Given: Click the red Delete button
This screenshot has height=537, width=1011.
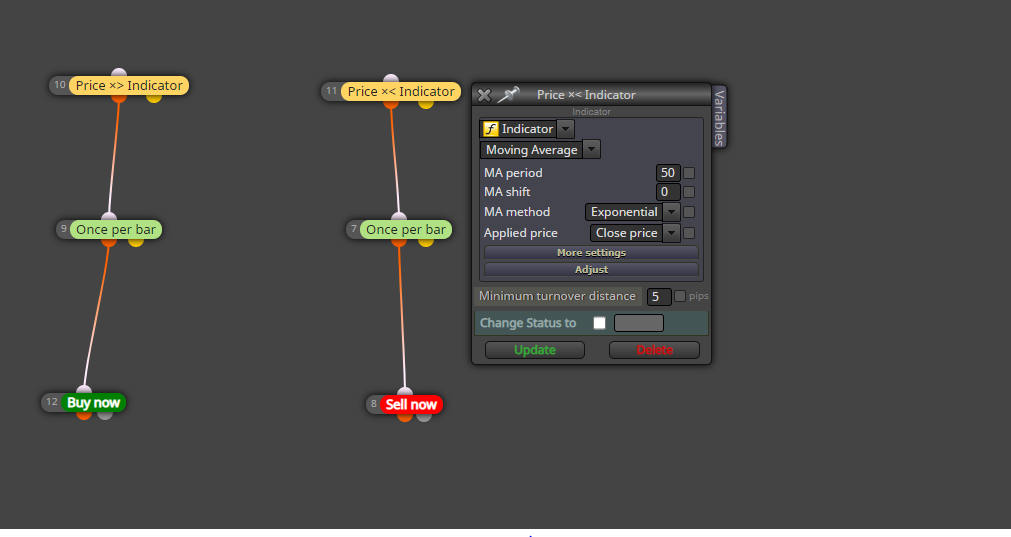Looking at the screenshot, I should coord(654,350).
